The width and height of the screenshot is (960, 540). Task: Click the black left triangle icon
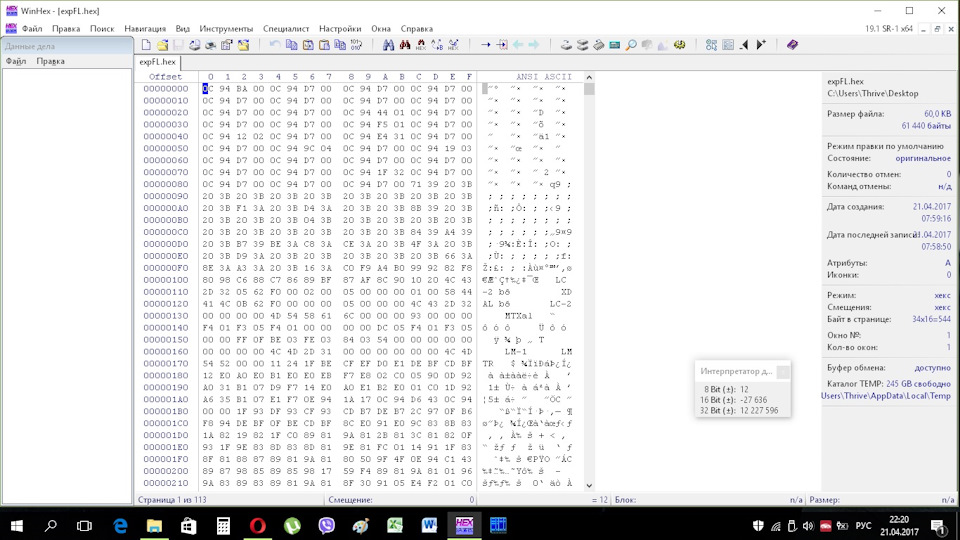click(744, 45)
